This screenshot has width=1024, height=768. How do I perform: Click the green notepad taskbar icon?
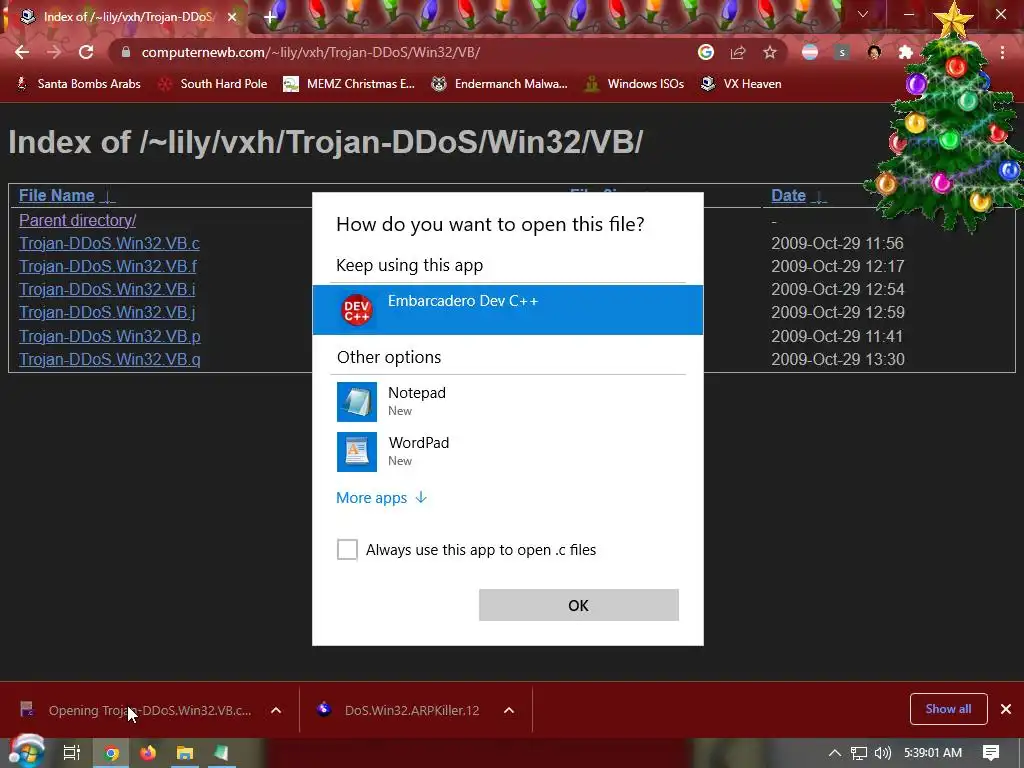(221, 753)
